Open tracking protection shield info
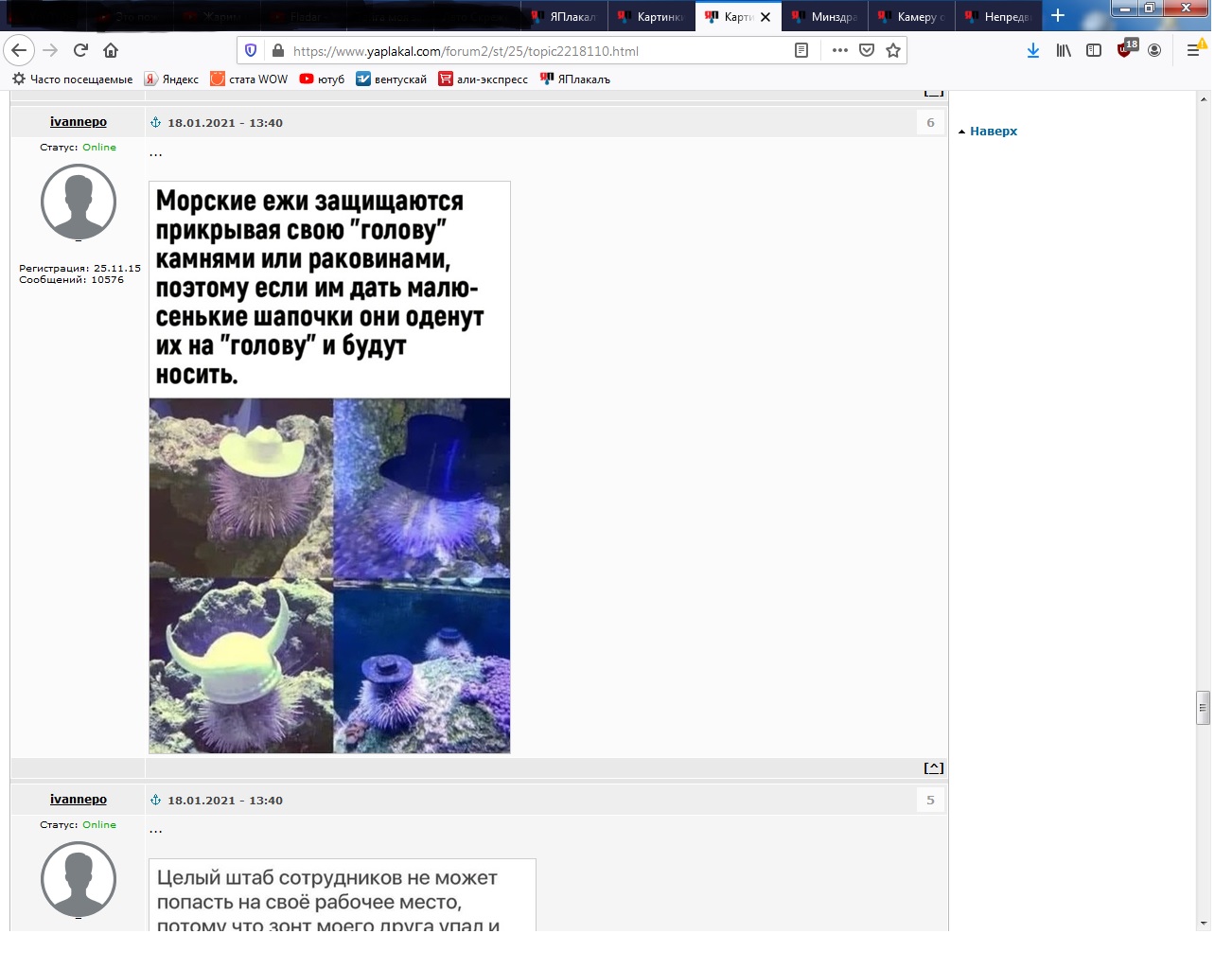The width and height of the screenshot is (1232, 969). [251, 50]
